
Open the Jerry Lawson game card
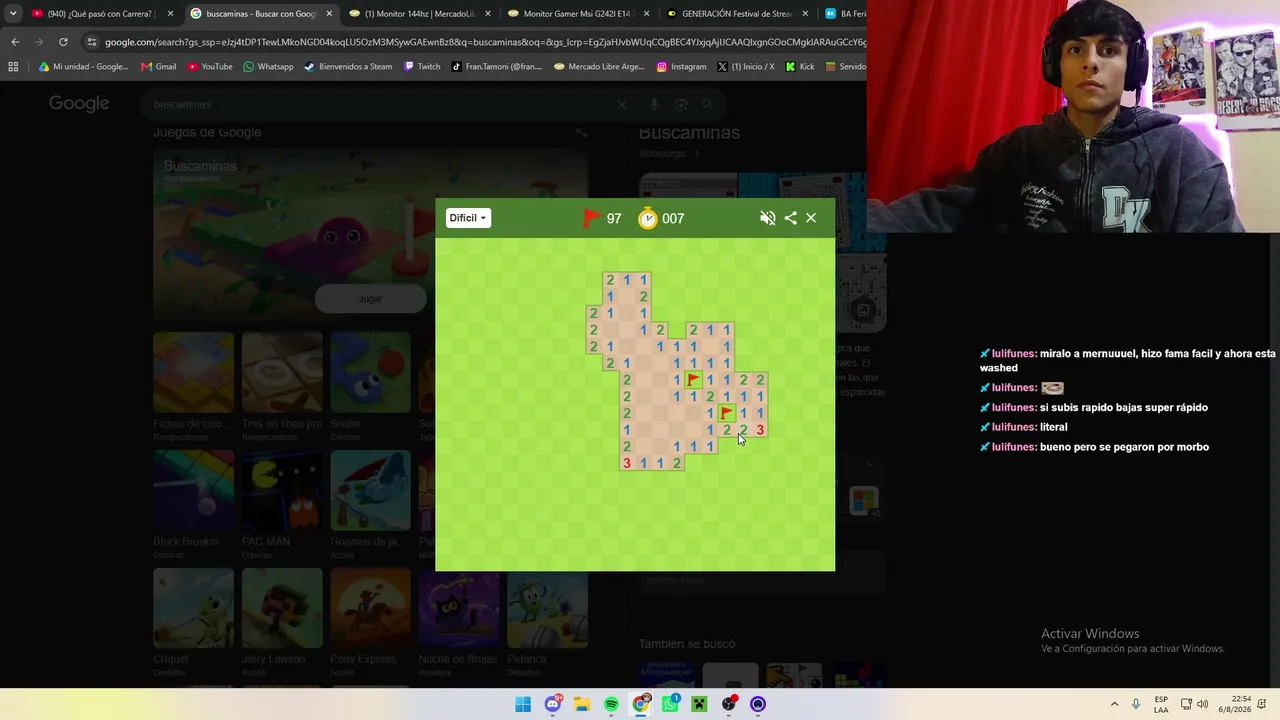[281, 623]
